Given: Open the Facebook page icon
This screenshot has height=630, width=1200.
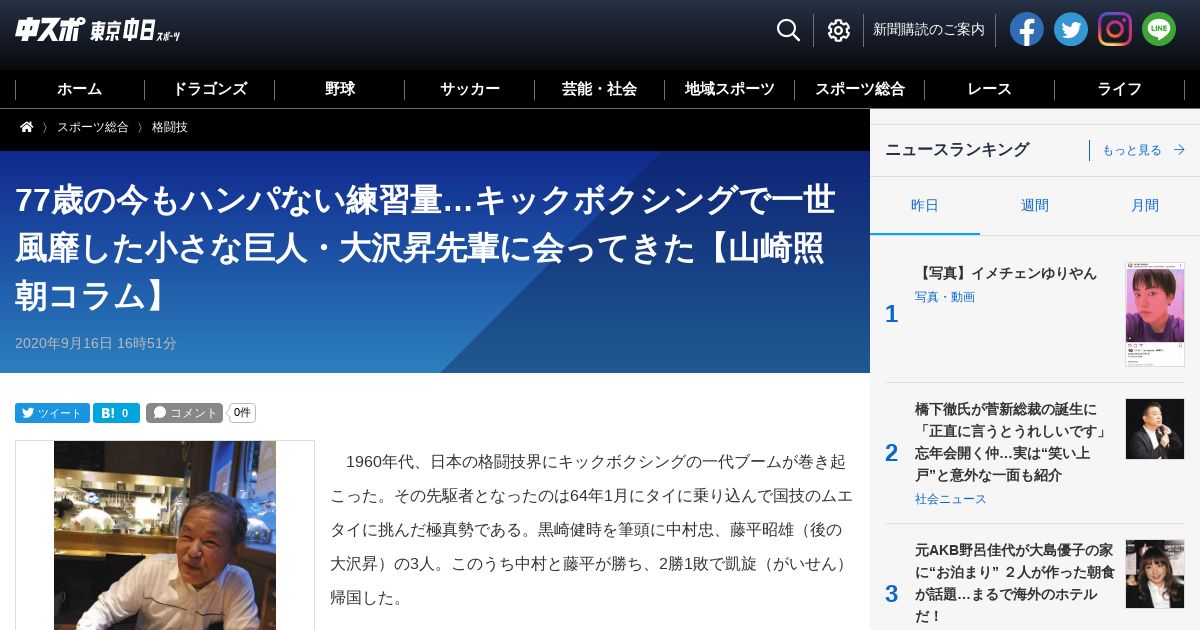Looking at the screenshot, I should pyautogui.click(x=1027, y=29).
